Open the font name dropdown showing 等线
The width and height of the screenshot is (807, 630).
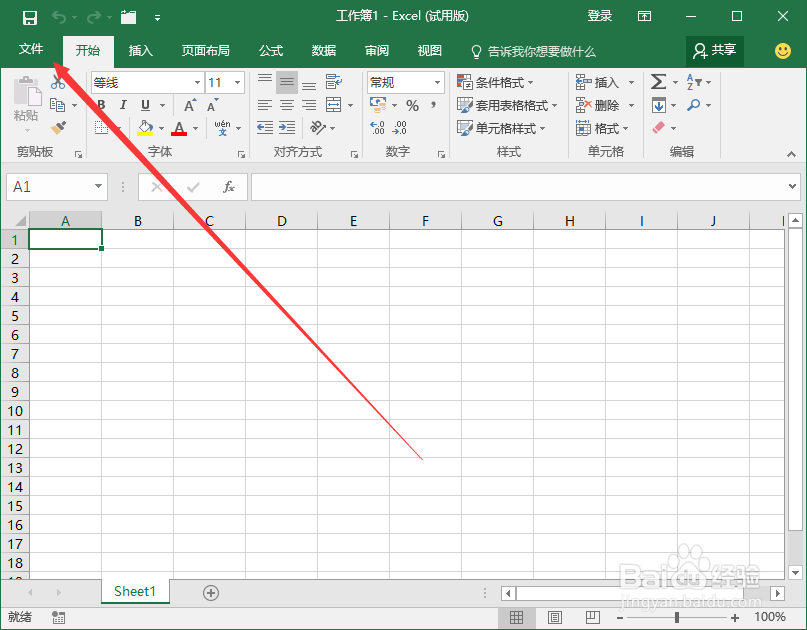point(195,81)
